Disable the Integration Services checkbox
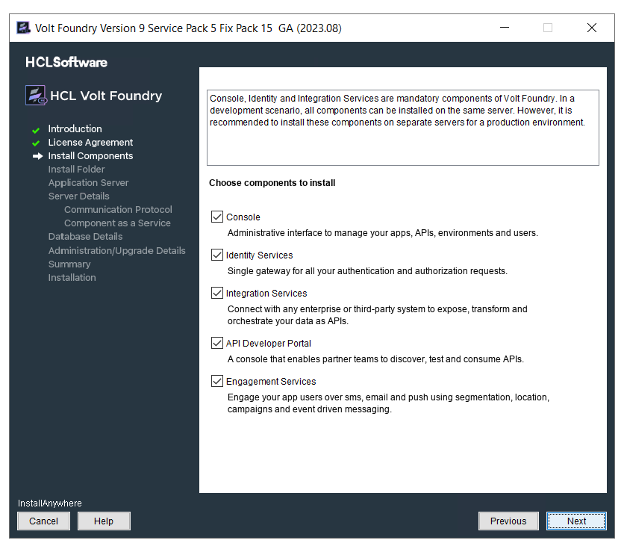 point(217,293)
